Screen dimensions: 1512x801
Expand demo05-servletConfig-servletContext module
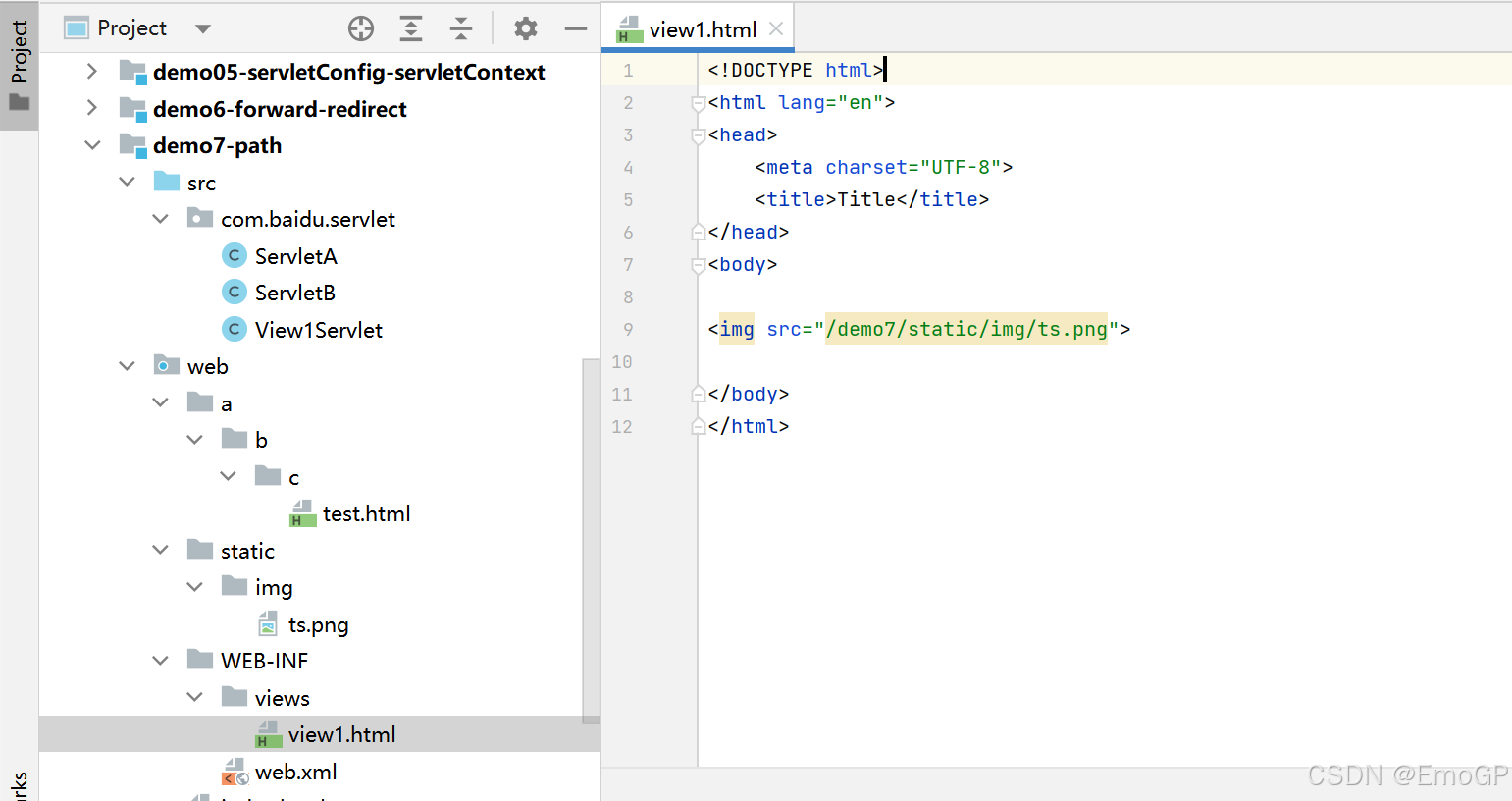pos(91,71)
